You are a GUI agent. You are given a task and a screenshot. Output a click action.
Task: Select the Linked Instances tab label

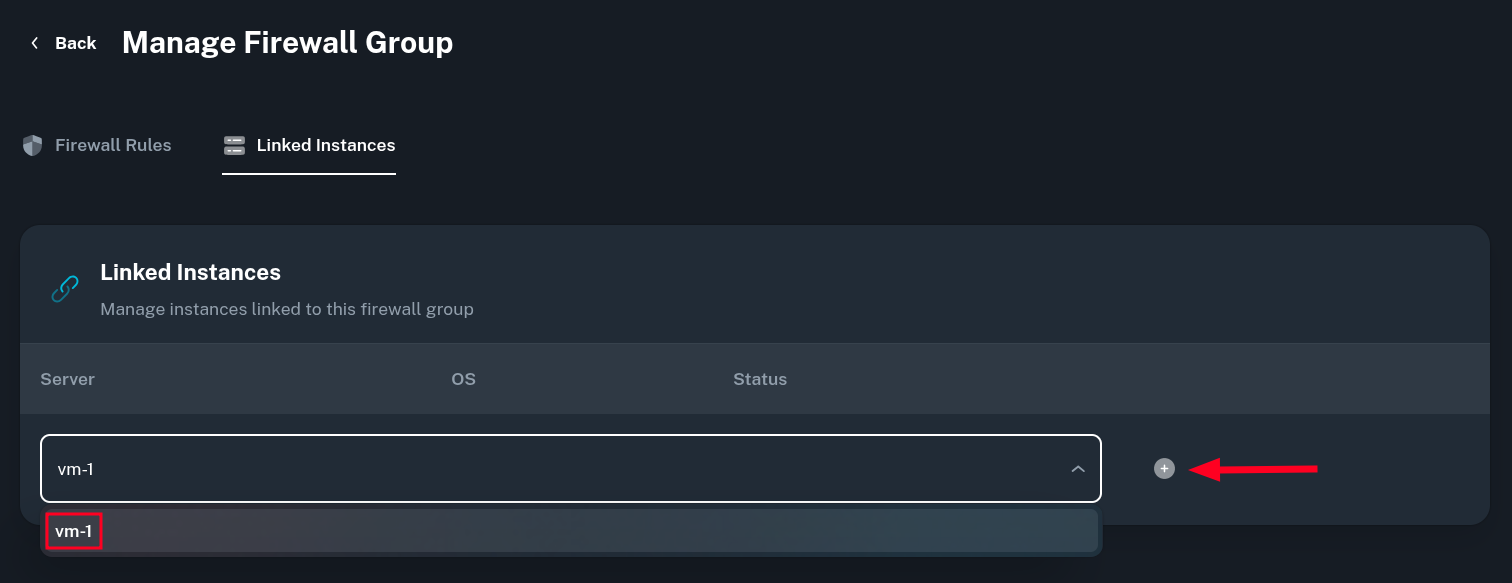pos(326,146)
